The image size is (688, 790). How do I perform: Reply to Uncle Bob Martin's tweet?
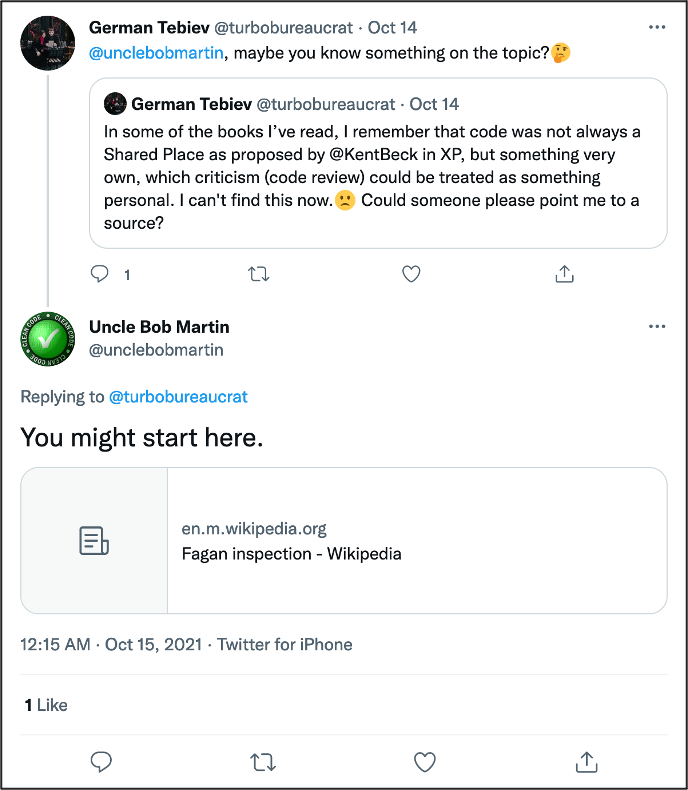[100, 762]
